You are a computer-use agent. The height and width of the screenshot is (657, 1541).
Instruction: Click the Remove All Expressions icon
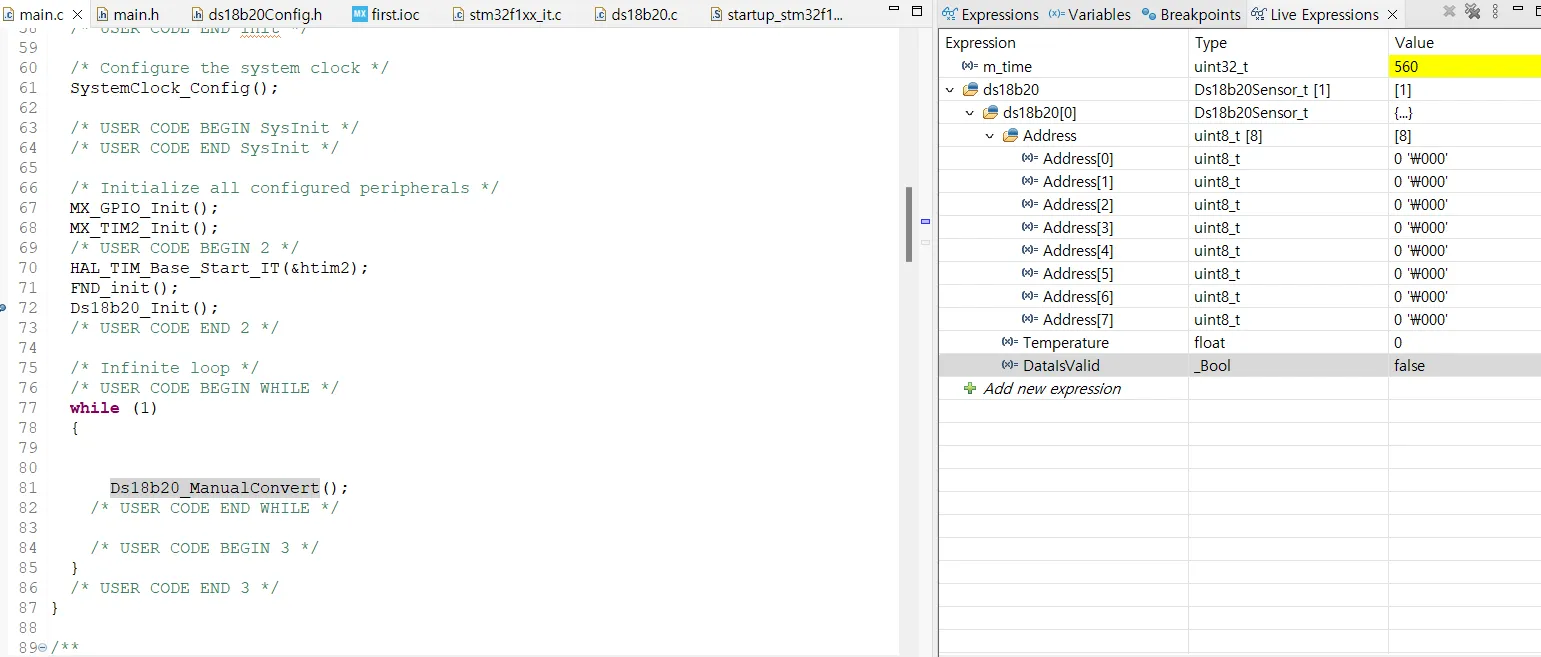click(x=1472, y=12)
